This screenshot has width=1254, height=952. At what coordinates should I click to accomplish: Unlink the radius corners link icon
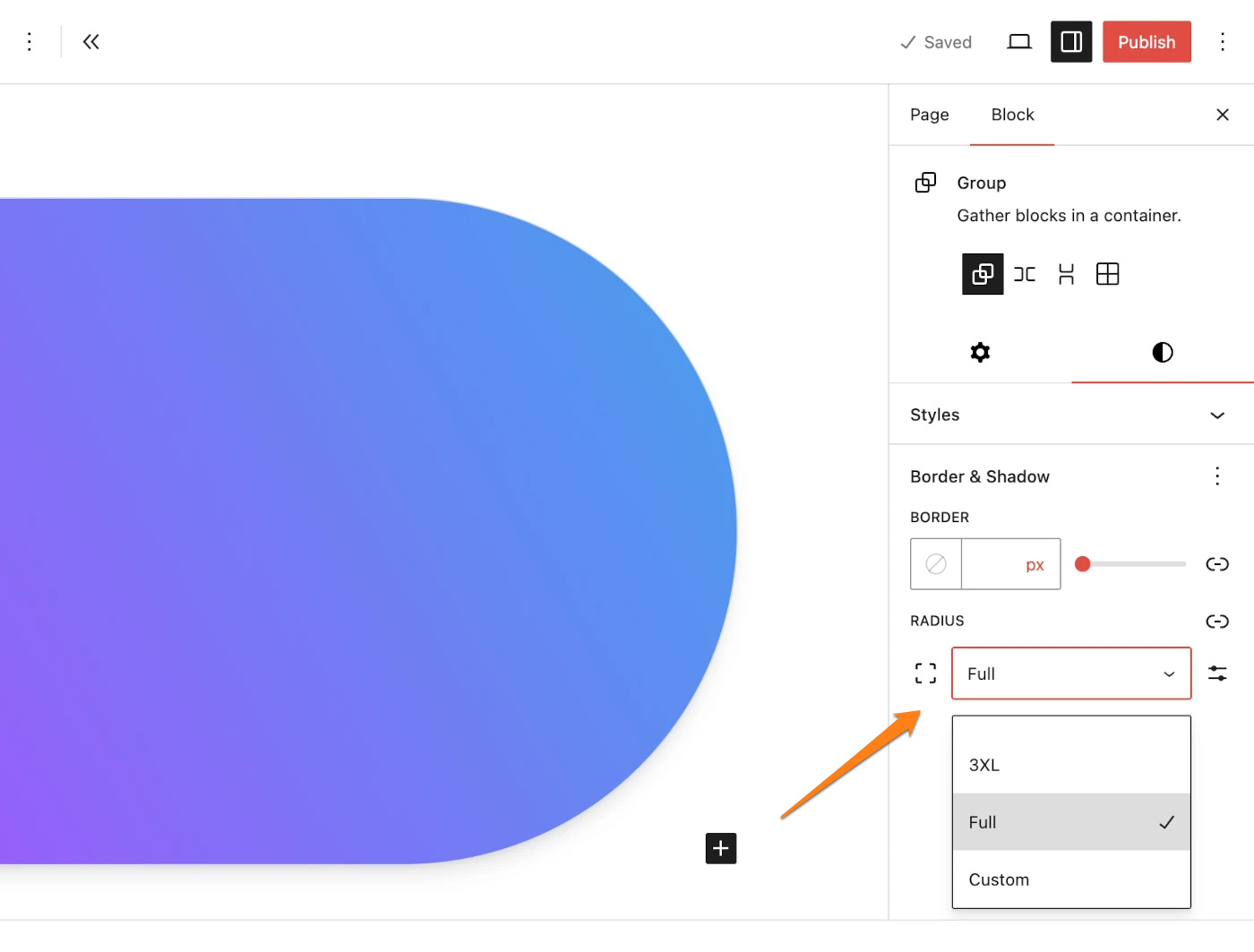(x=1217, y=621)
